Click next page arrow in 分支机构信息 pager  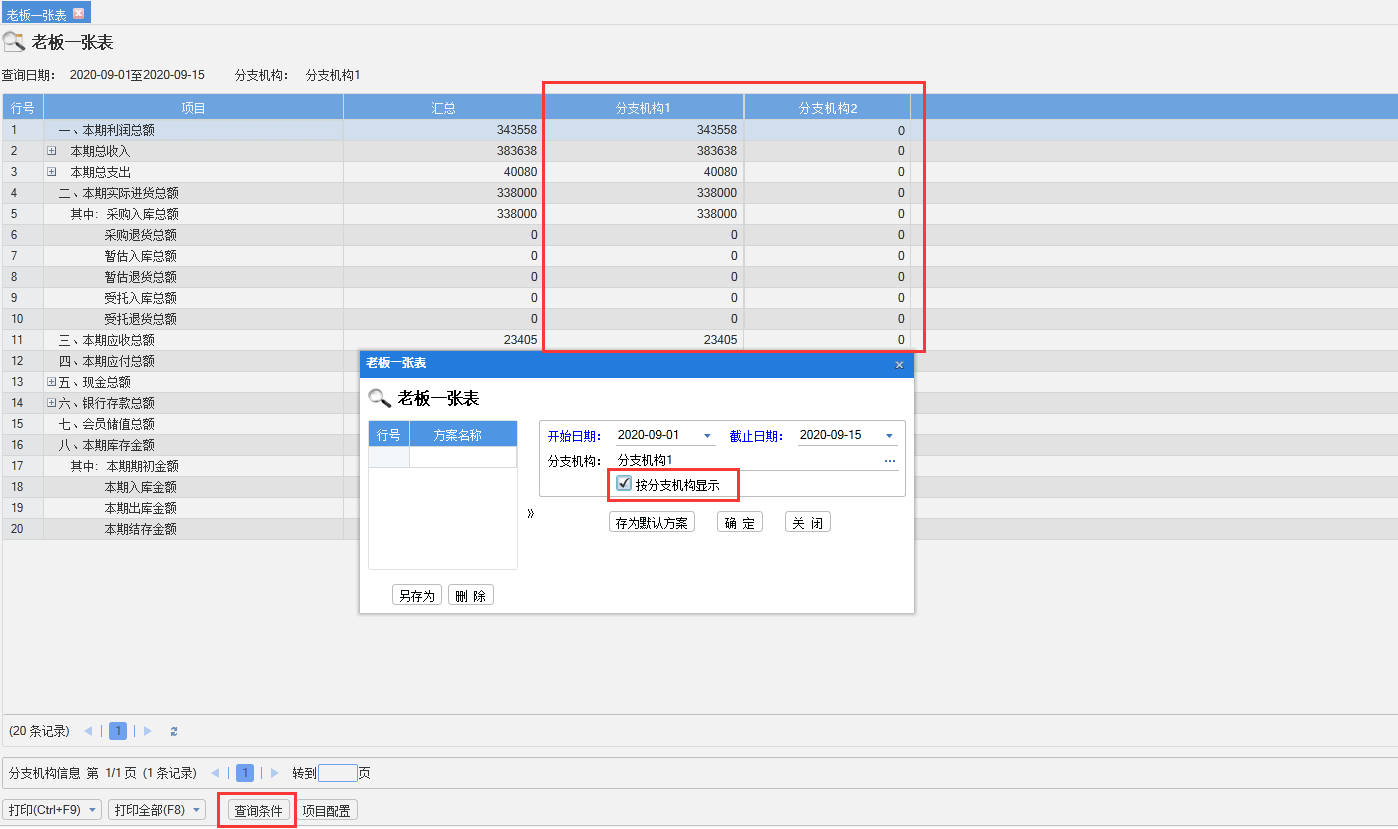click(x=275, y=773)
